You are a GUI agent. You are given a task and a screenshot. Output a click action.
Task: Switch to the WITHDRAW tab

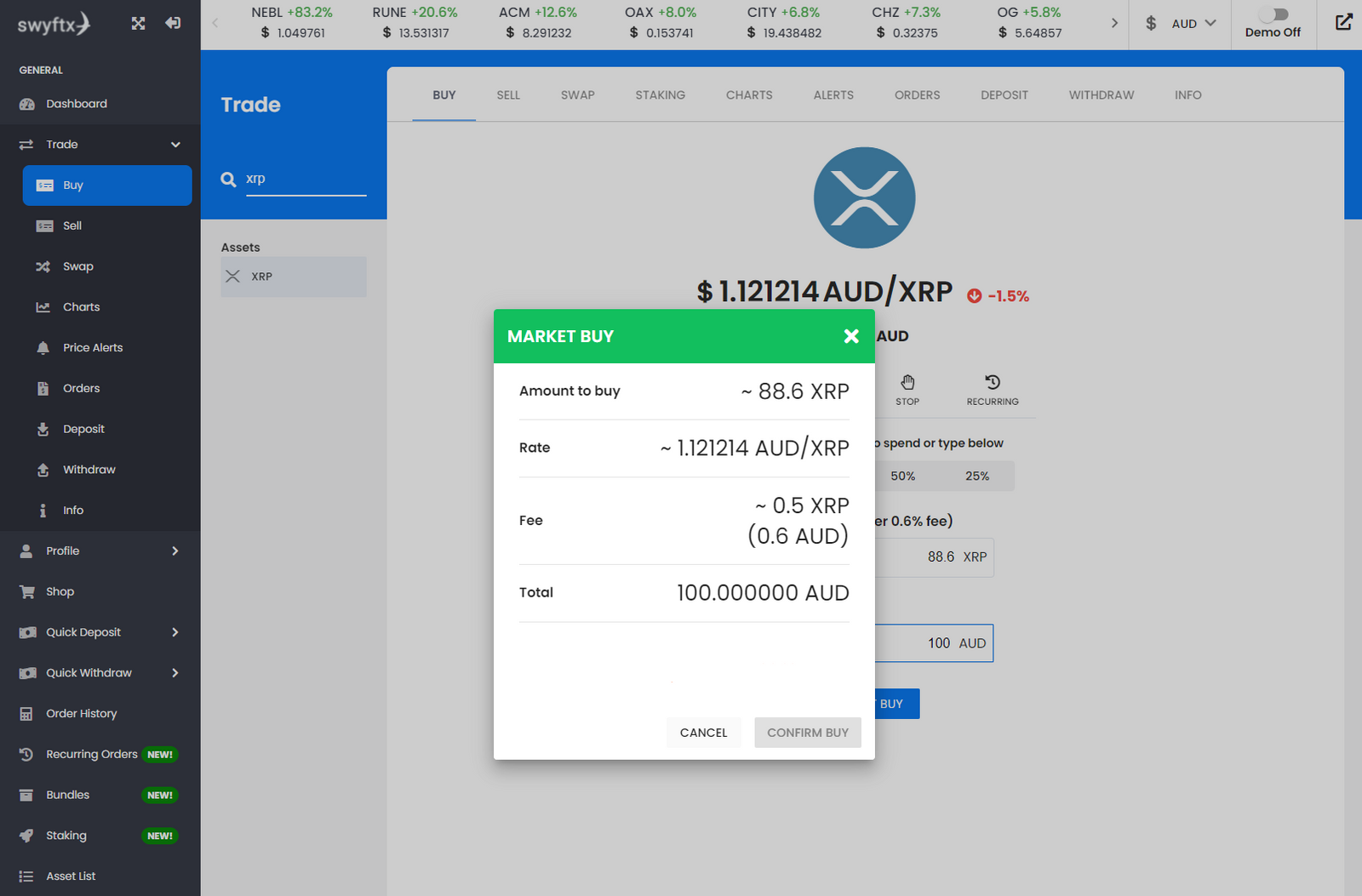coord(1102,95)
